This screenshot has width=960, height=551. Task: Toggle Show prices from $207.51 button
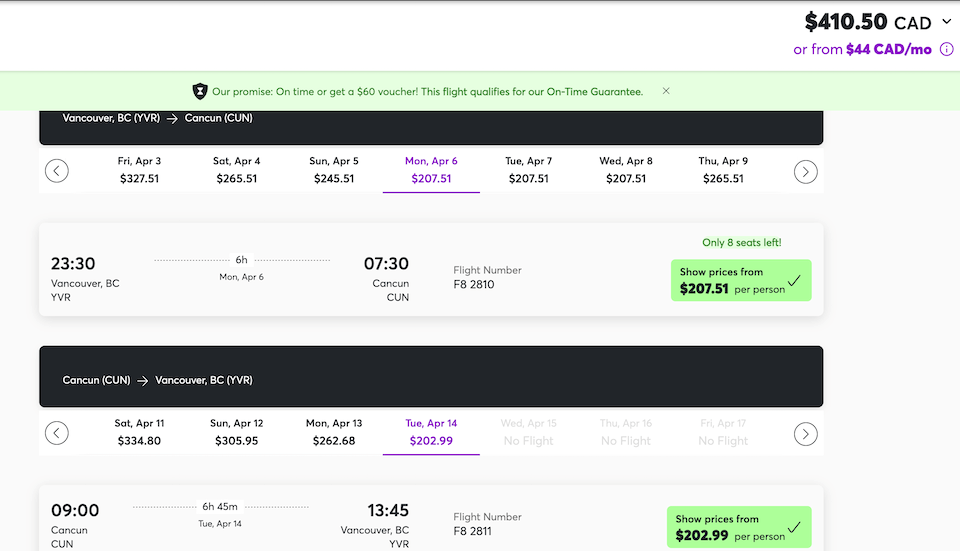(740, 281)
